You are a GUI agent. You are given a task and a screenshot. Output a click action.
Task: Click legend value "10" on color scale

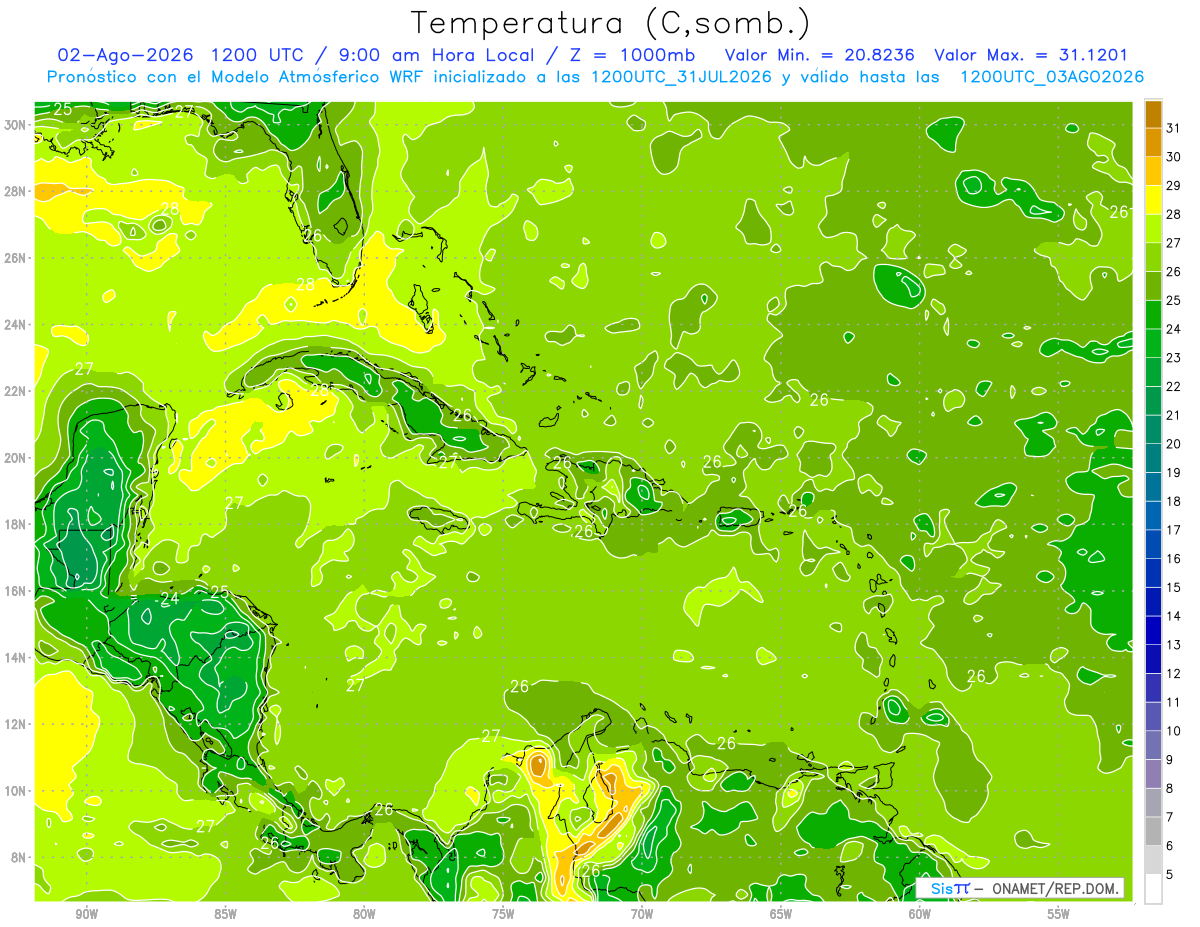1174,731
